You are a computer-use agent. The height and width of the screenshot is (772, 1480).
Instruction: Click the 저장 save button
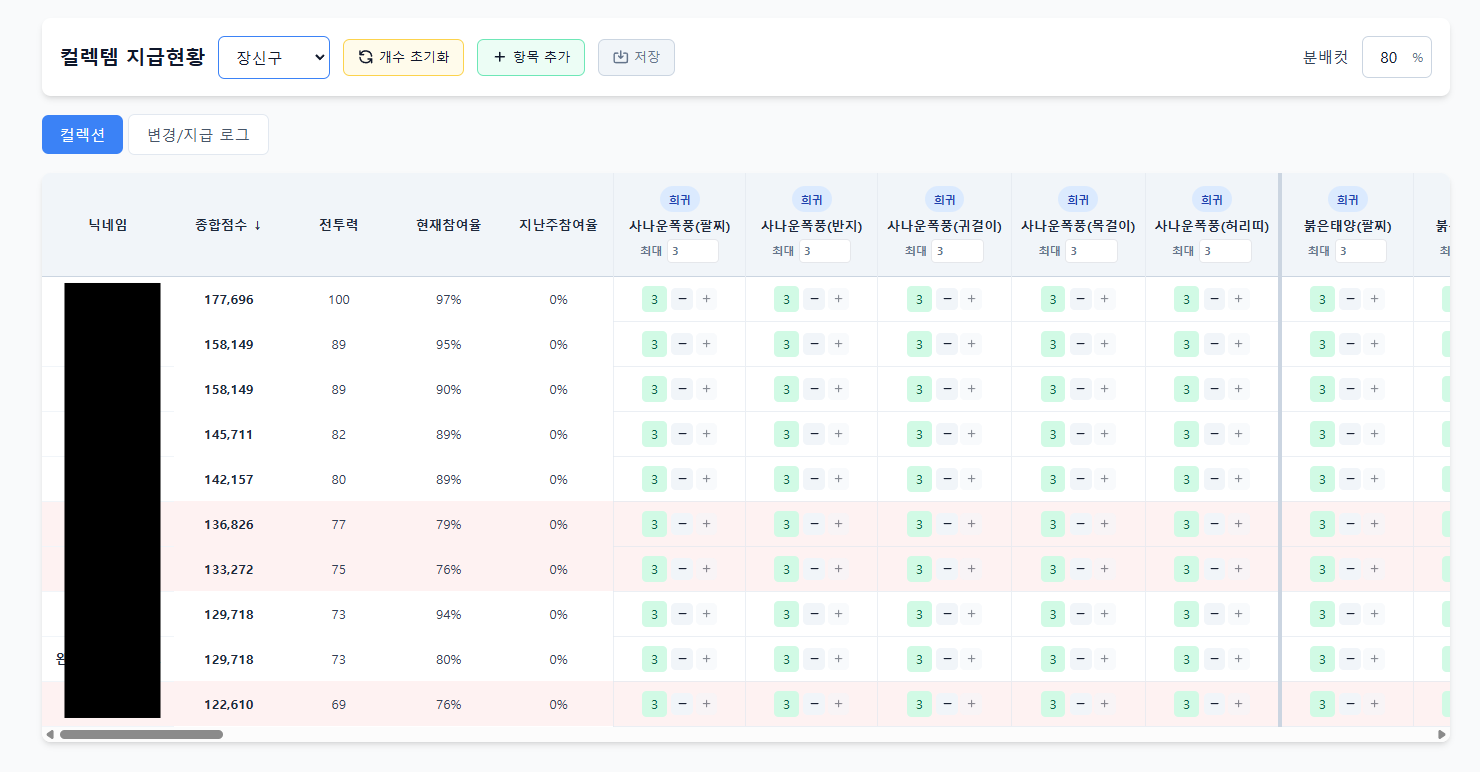[636, 57]
